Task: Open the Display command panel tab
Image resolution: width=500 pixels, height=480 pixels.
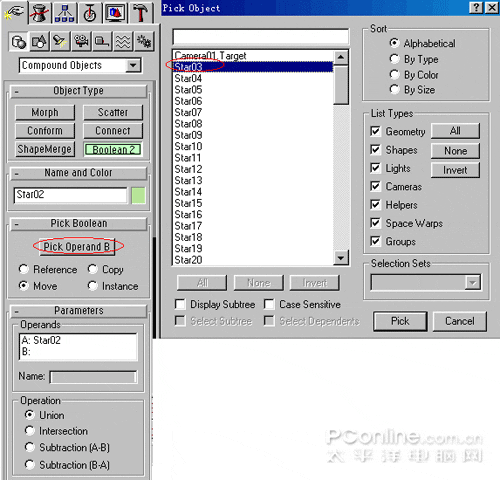Action: 115,13
